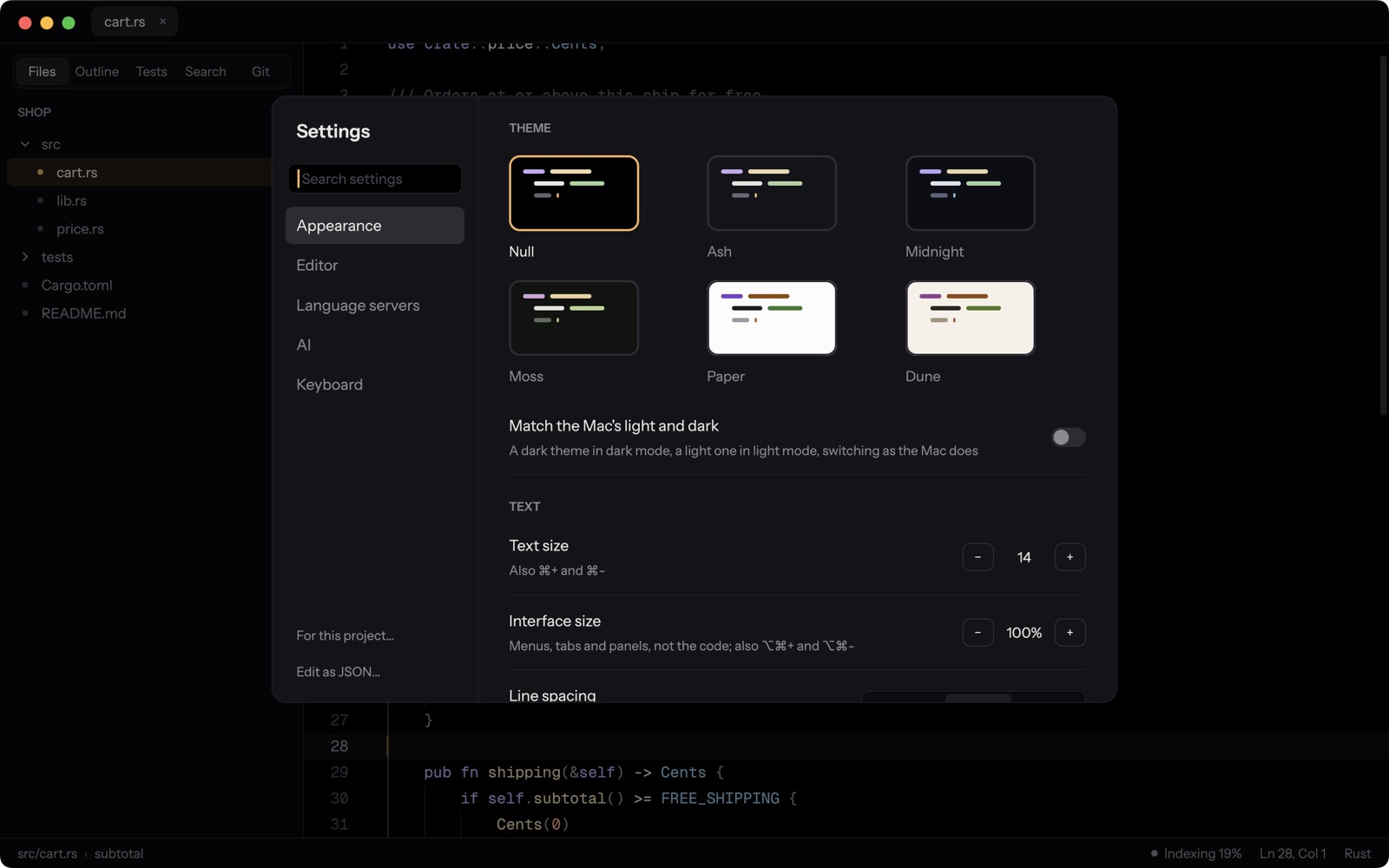The image size is (1389, 868).
Task: Close the cart.rs tab
Action: [x=162, y=22]
